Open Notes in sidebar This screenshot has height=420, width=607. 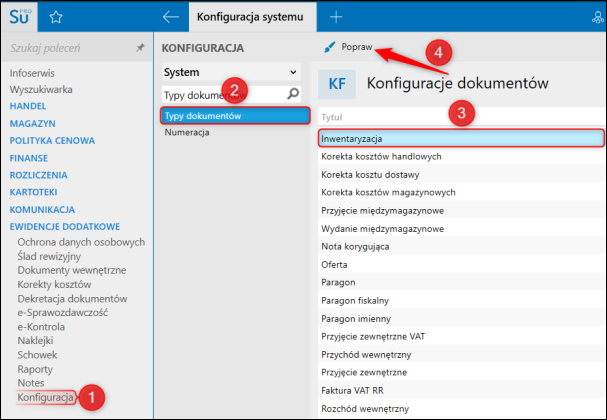[31, 383]
